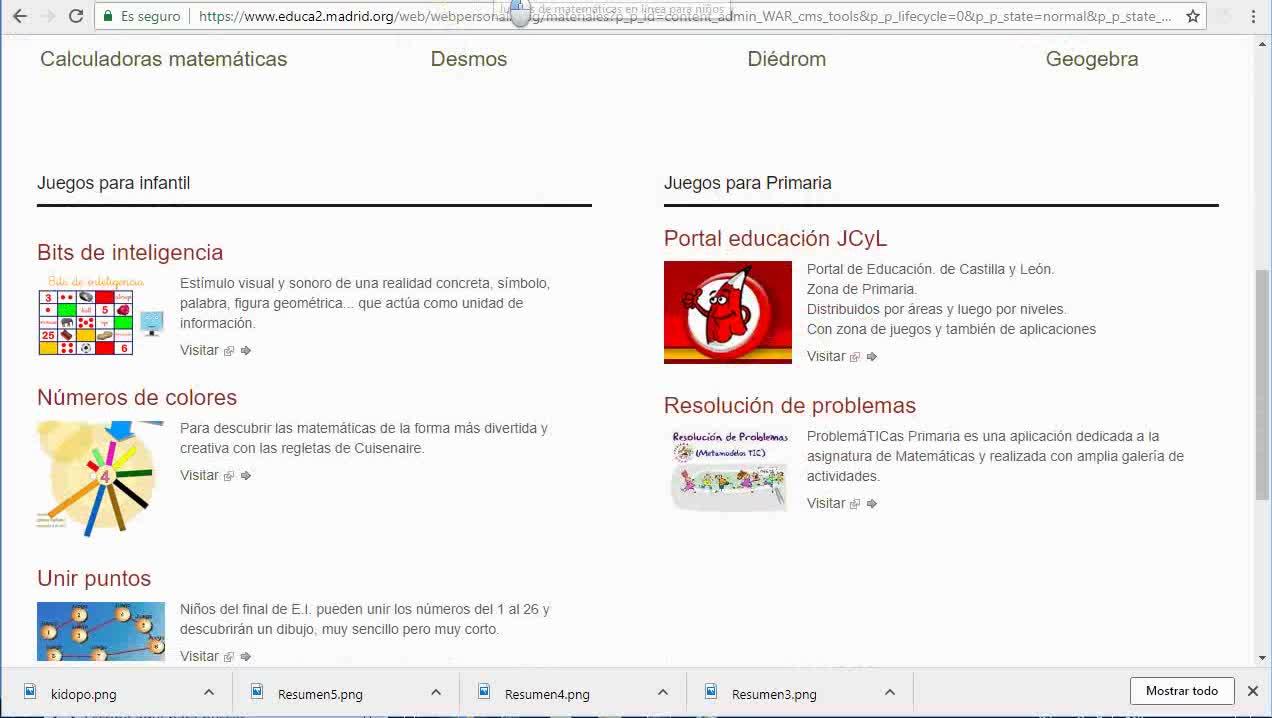Click the Números de colores thumbnail image
The image size is (1272, 718).
click(x=101, y=478)
